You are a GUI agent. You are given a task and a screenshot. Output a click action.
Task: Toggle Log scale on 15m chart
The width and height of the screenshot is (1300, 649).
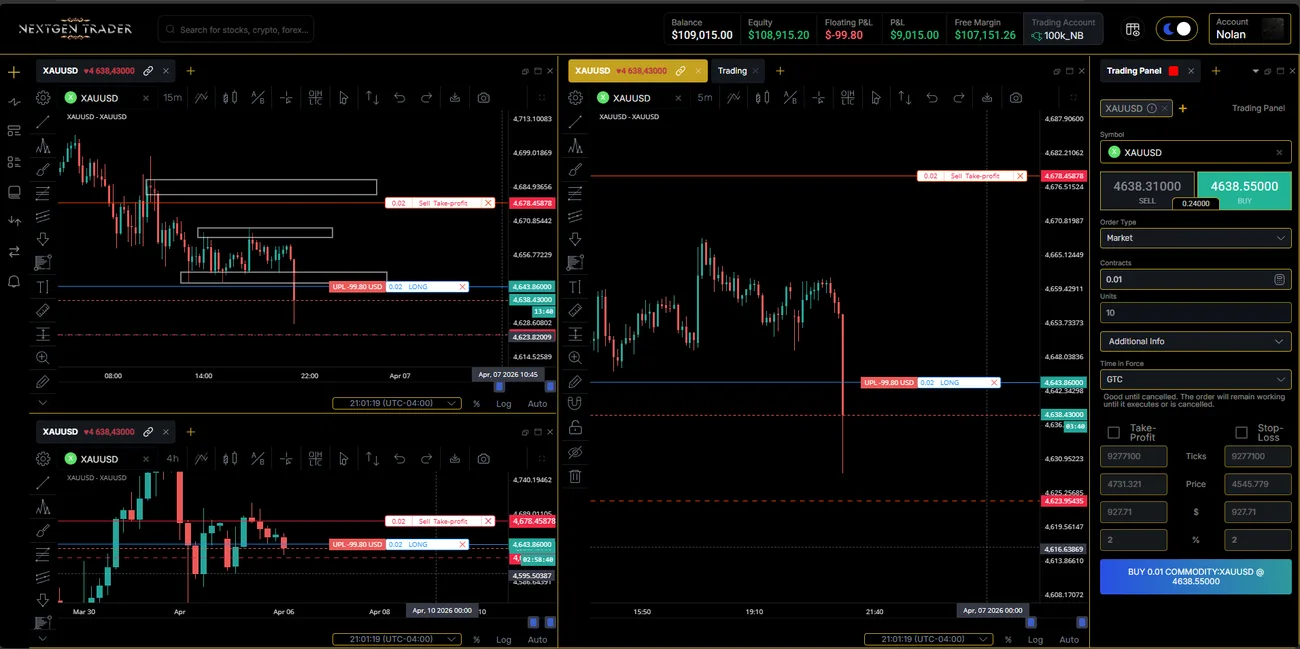pyautogui.click(x=504, y=404)
